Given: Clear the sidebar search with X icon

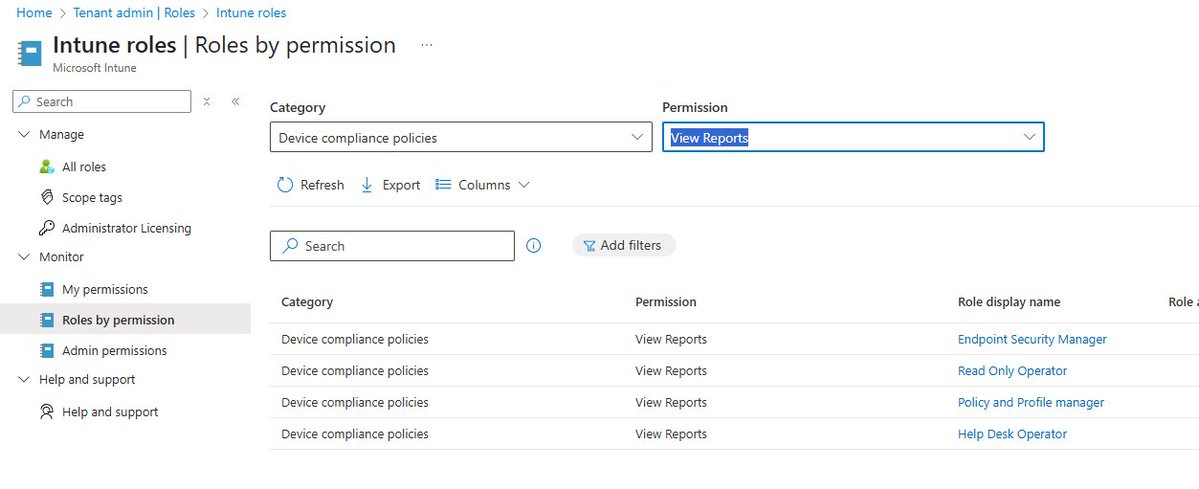Looking at the screenshot, I should (206, 101).
